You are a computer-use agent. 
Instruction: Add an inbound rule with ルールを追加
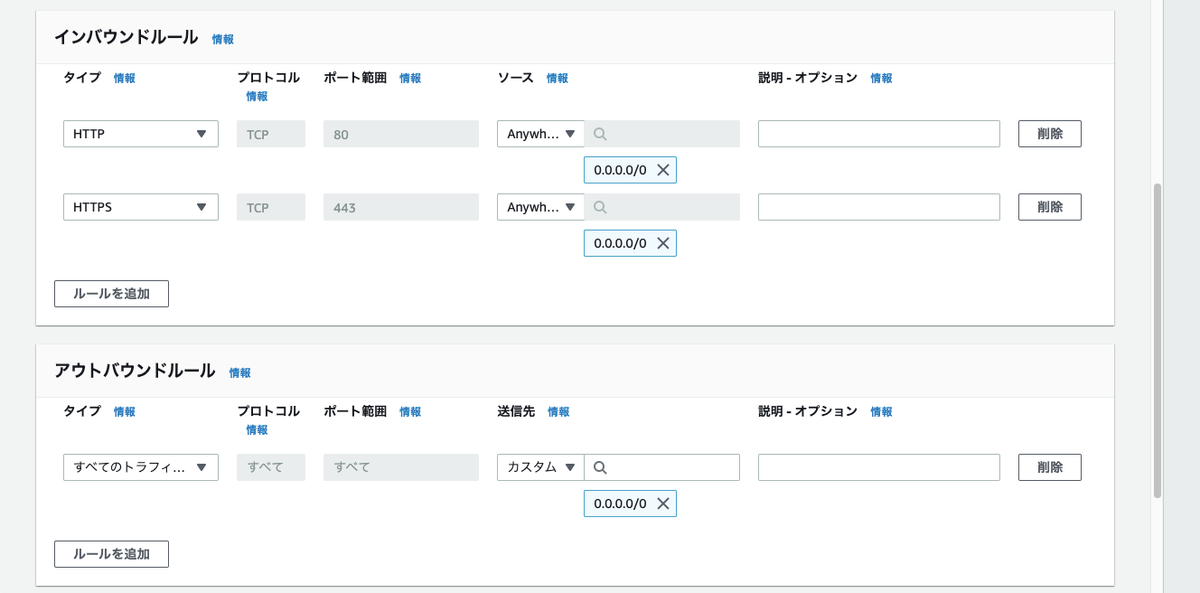(111, 294)
